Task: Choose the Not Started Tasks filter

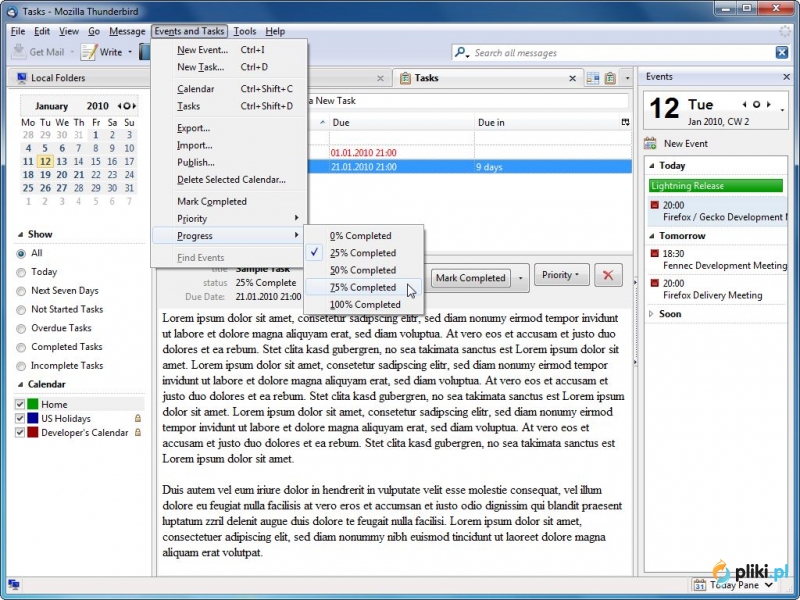Action: coord(21,310)
